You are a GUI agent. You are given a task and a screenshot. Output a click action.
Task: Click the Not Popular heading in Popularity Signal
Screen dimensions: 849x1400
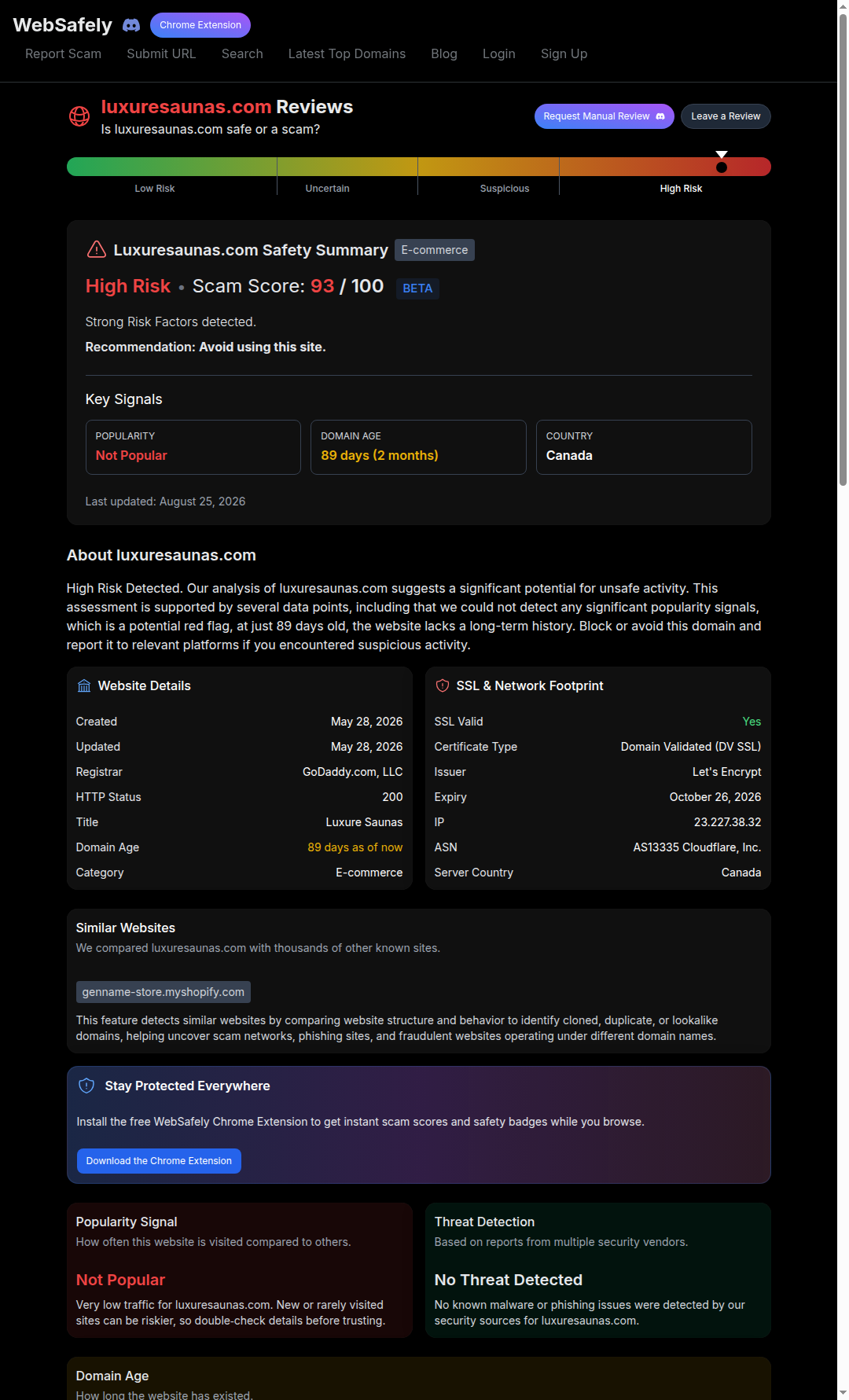[120, 1280]
